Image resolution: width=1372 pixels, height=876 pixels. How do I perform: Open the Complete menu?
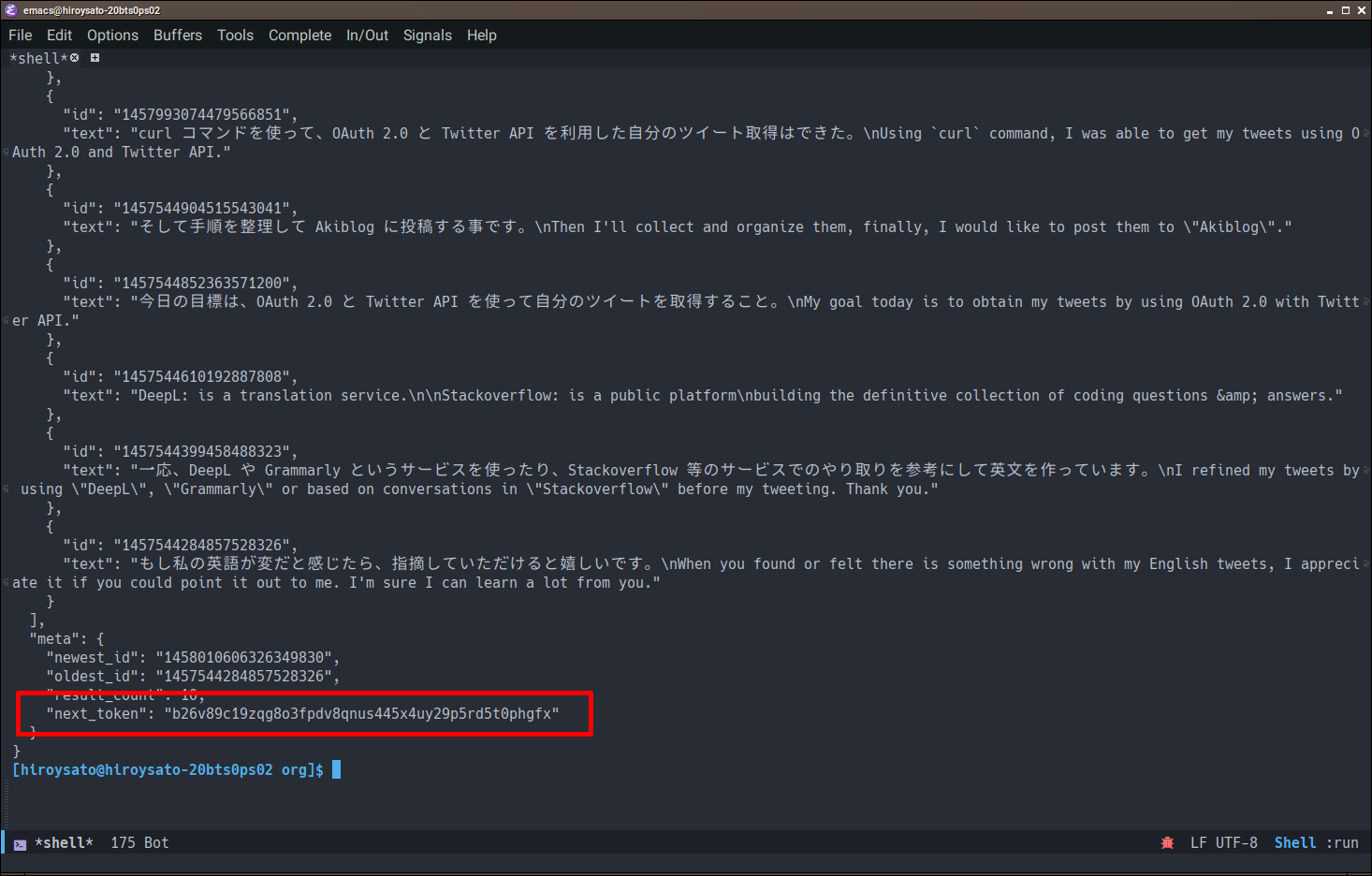pyautogui.click(x=299, y=35)
